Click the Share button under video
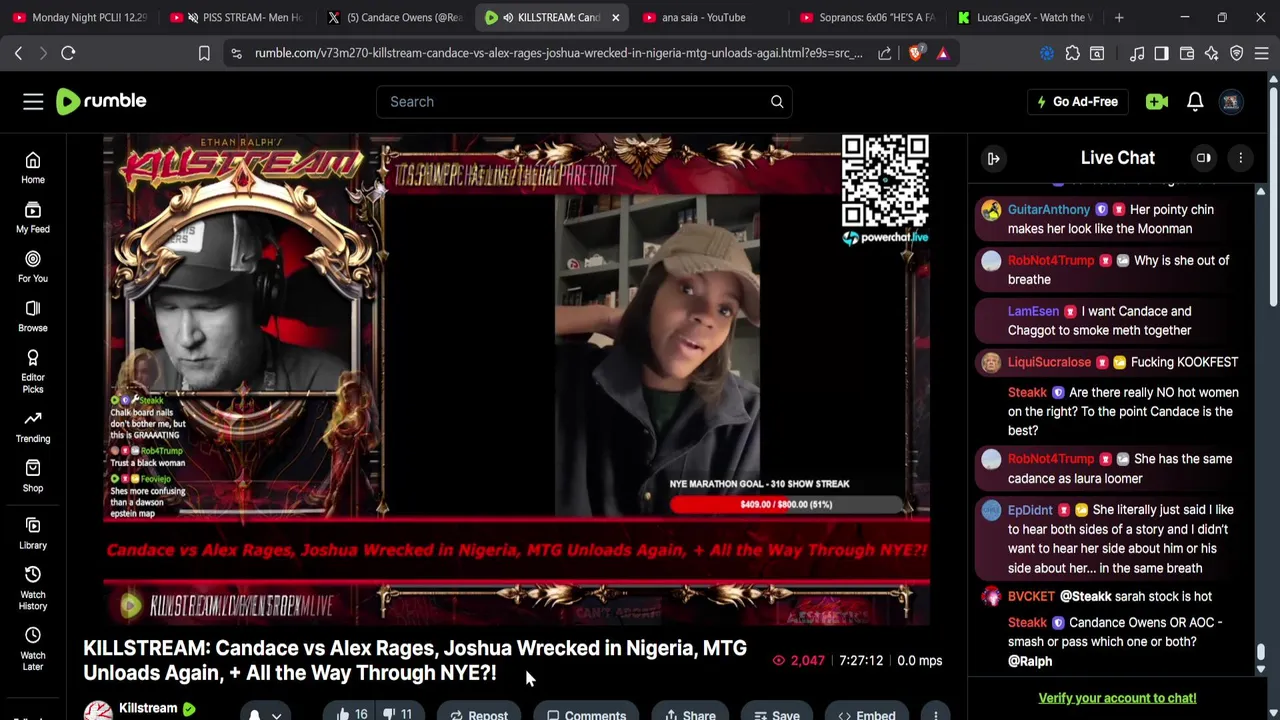 coord(690,714)
